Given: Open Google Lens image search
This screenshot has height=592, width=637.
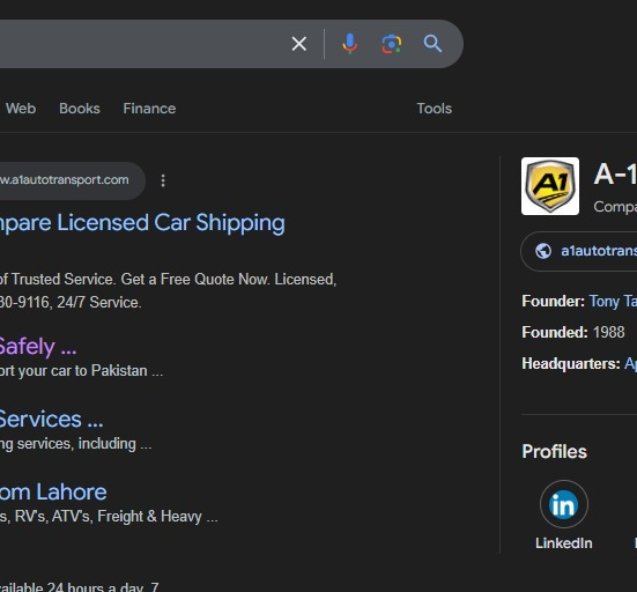Looking at the screenshot, I should point(391,44).
